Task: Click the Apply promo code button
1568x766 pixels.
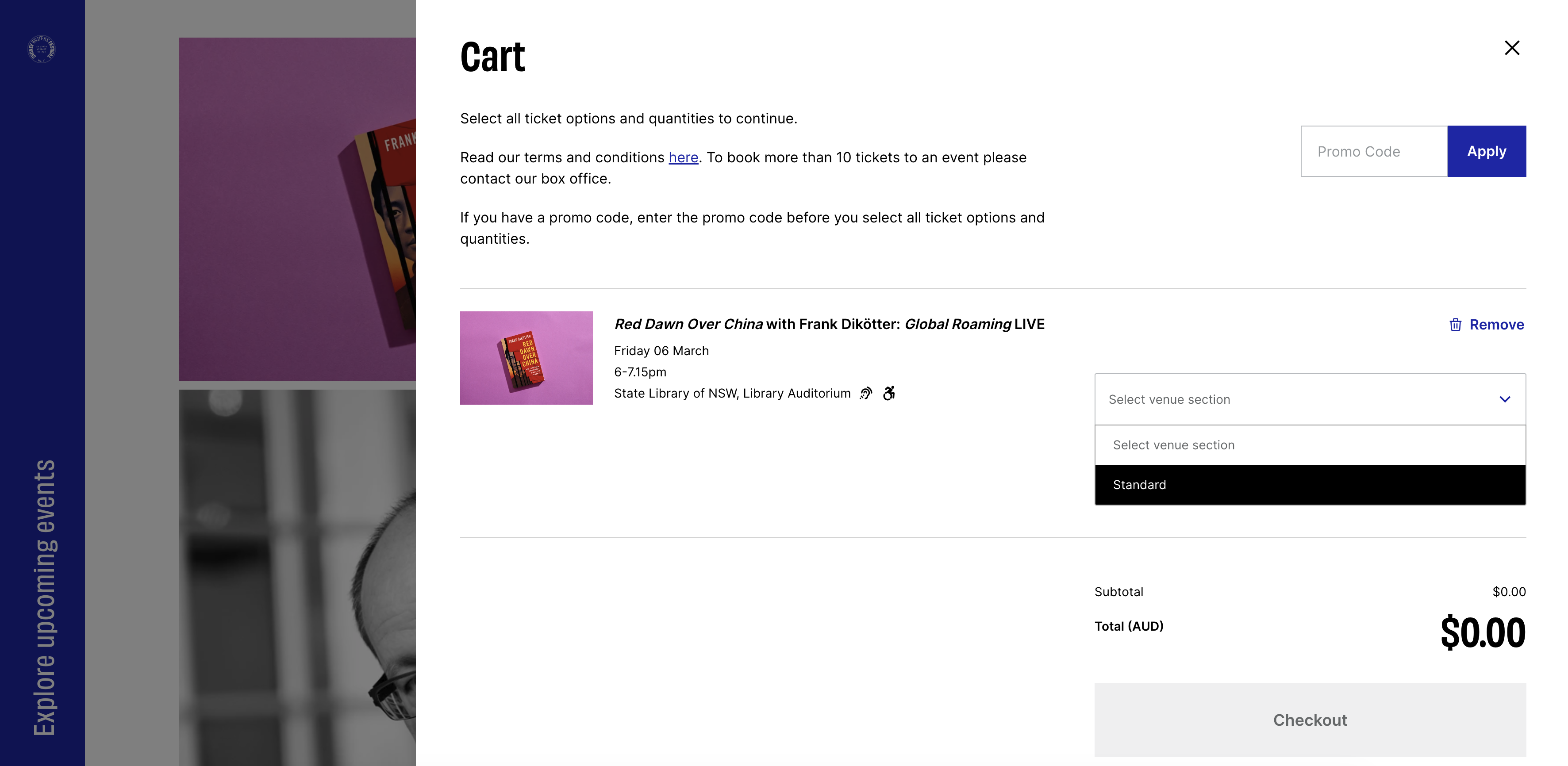Action: pos(1486,152)
